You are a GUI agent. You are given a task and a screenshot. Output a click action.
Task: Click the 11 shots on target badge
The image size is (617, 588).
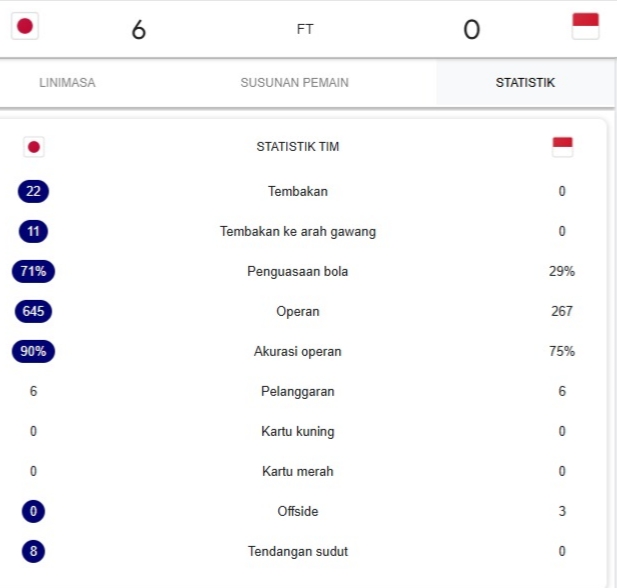pyautogui.click(x=33, y=231)
